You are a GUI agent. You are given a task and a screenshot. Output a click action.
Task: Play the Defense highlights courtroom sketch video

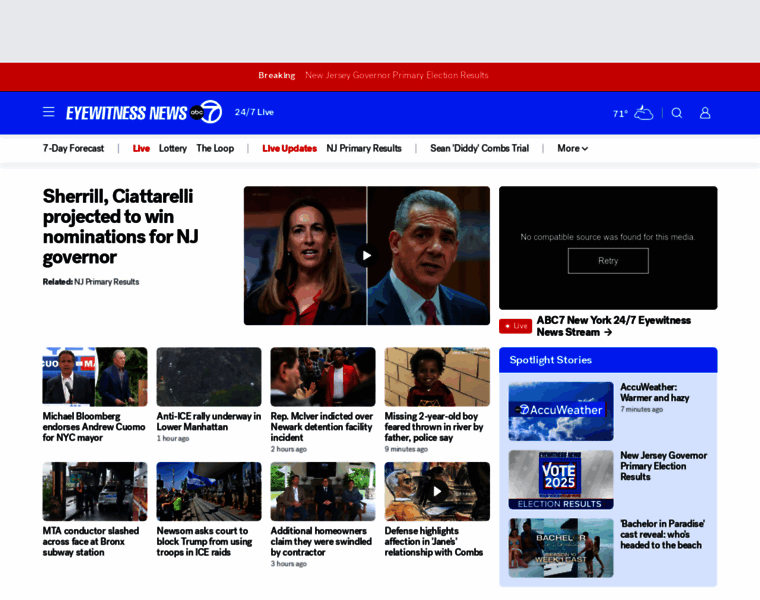437,491
